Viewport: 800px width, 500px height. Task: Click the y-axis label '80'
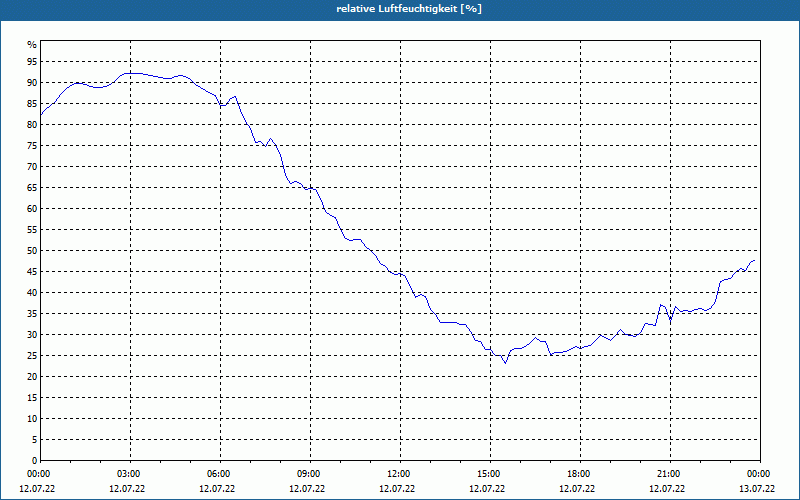[x=32, y=124]
